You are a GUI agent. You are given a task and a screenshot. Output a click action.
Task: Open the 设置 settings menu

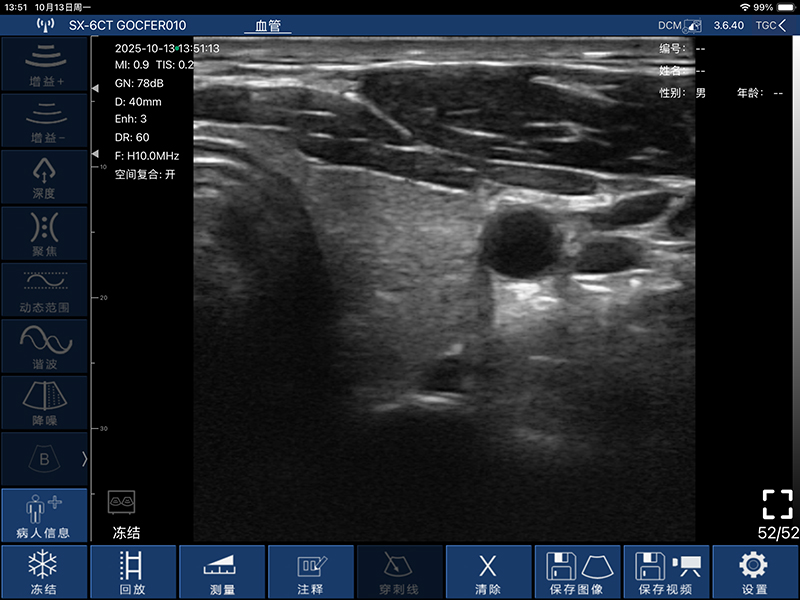click(x=753, y=572)
